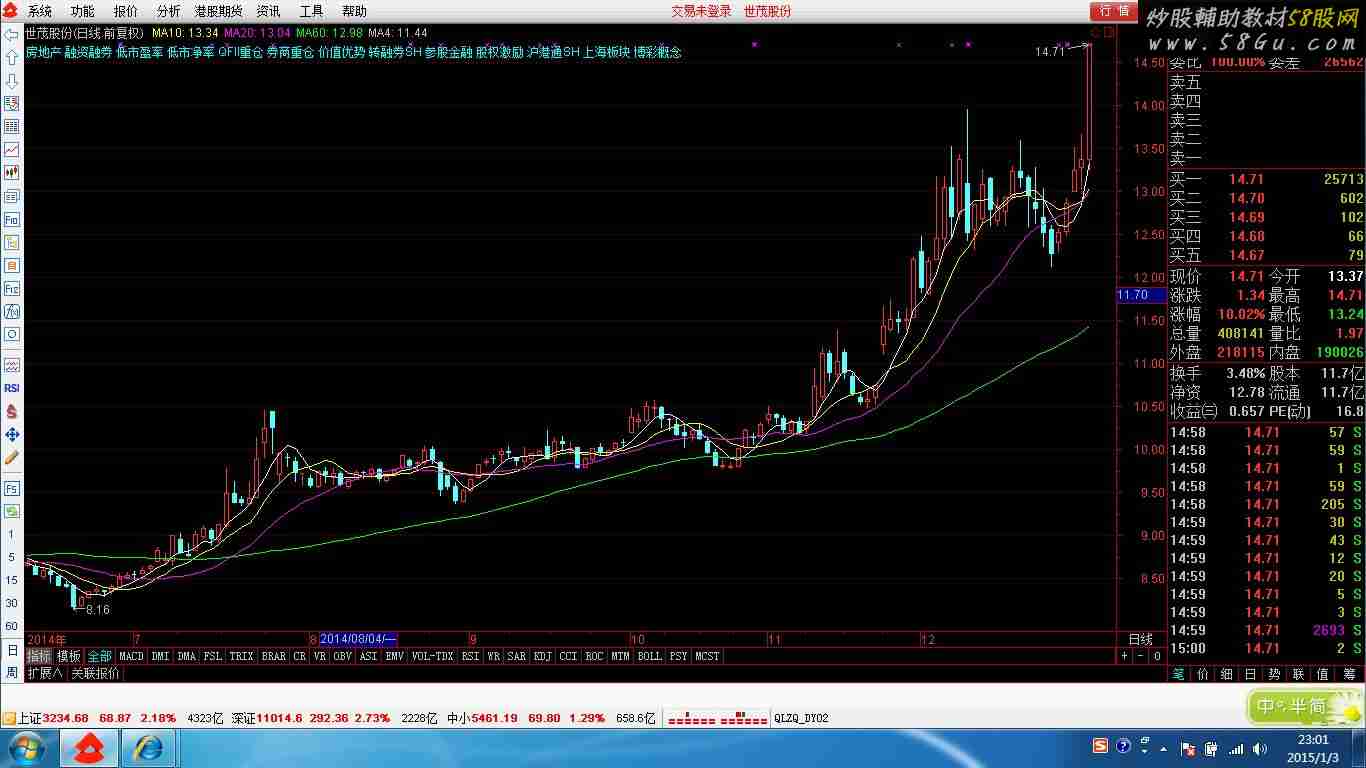Click the red stock app taskbar icon
1366x768 pixels.
tap(89, 748)
